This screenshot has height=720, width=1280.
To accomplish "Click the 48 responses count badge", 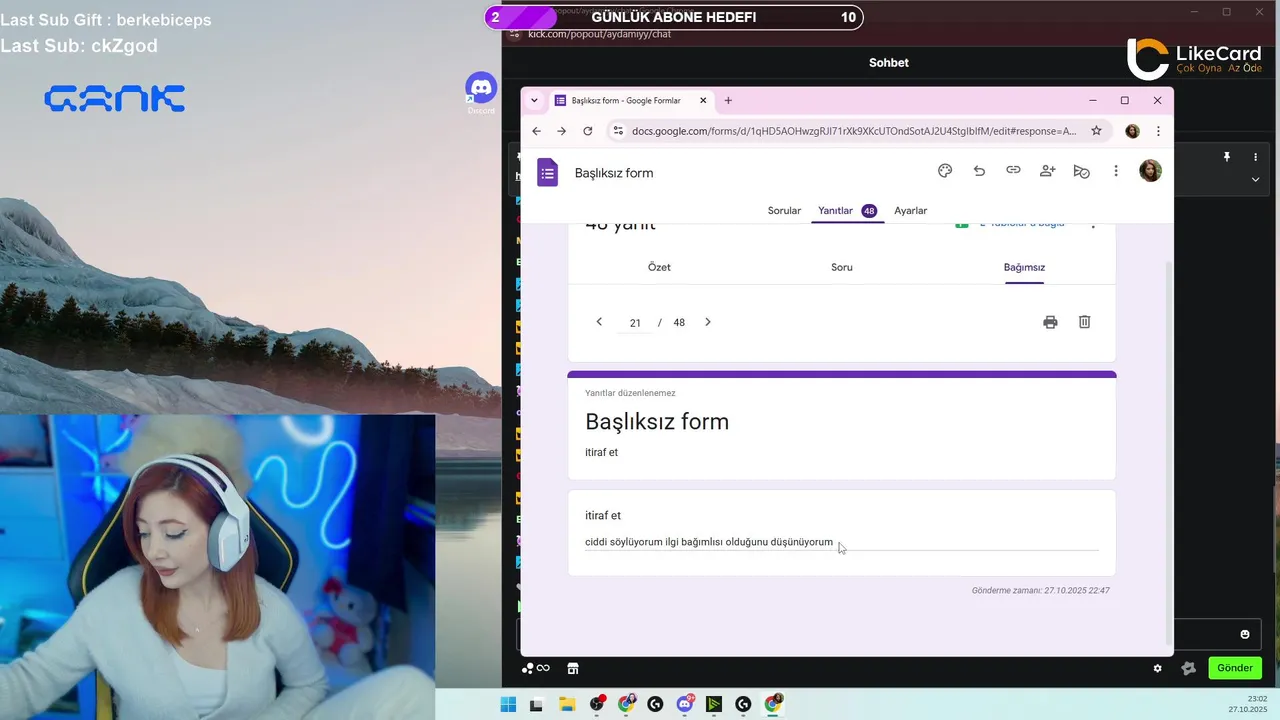I will click(869, 211).
